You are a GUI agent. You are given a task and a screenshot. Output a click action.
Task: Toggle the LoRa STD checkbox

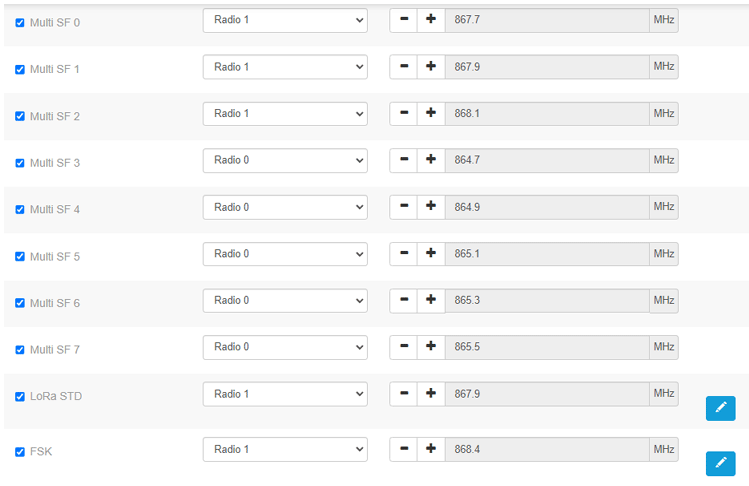tap(20, 397)
